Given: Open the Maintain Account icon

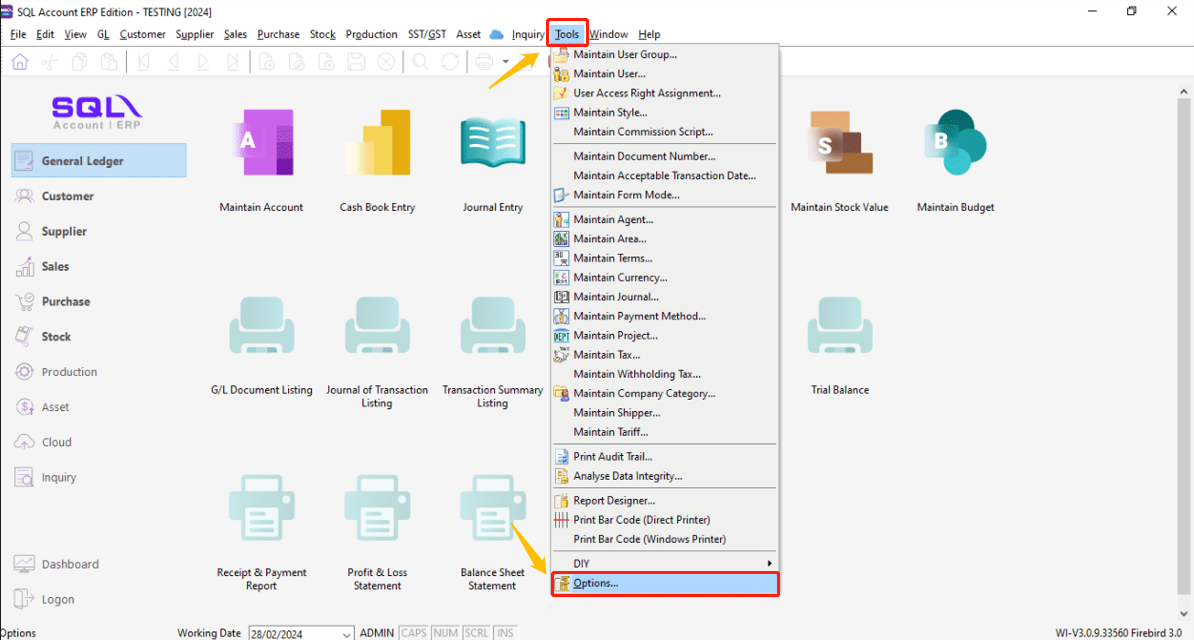Looking at the screenshot, I should click(x=261, y=145).
